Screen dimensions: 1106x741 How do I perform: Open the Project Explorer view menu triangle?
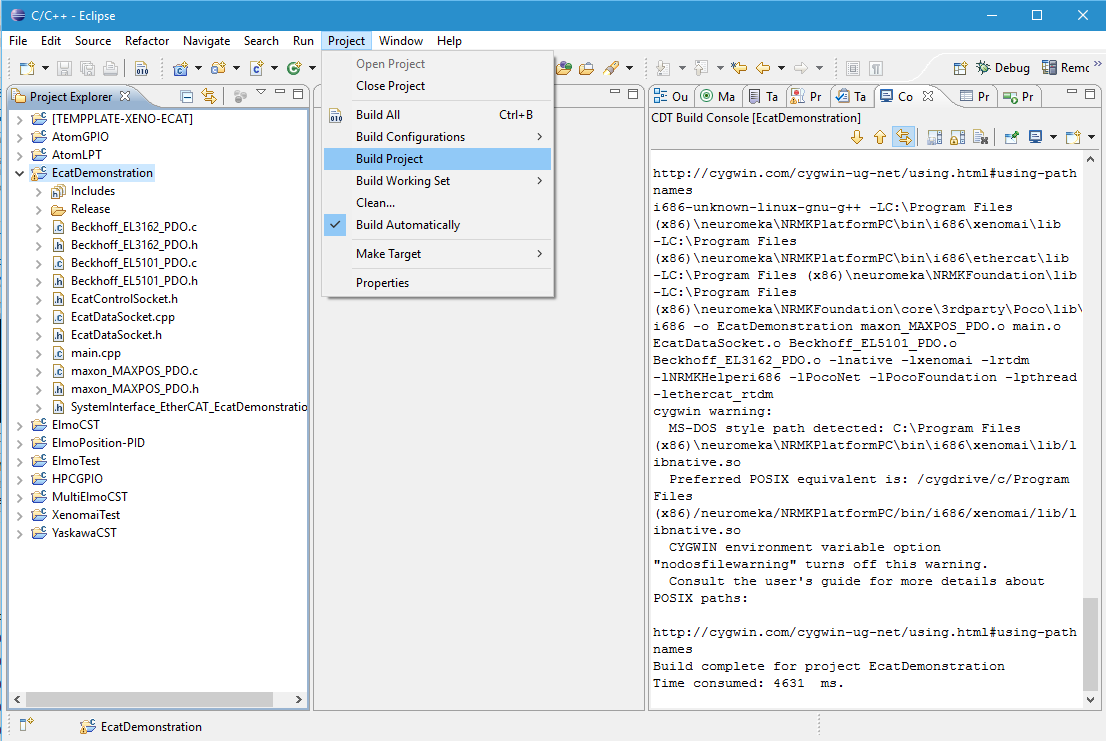pyautogui.click(x=261, y=92)
